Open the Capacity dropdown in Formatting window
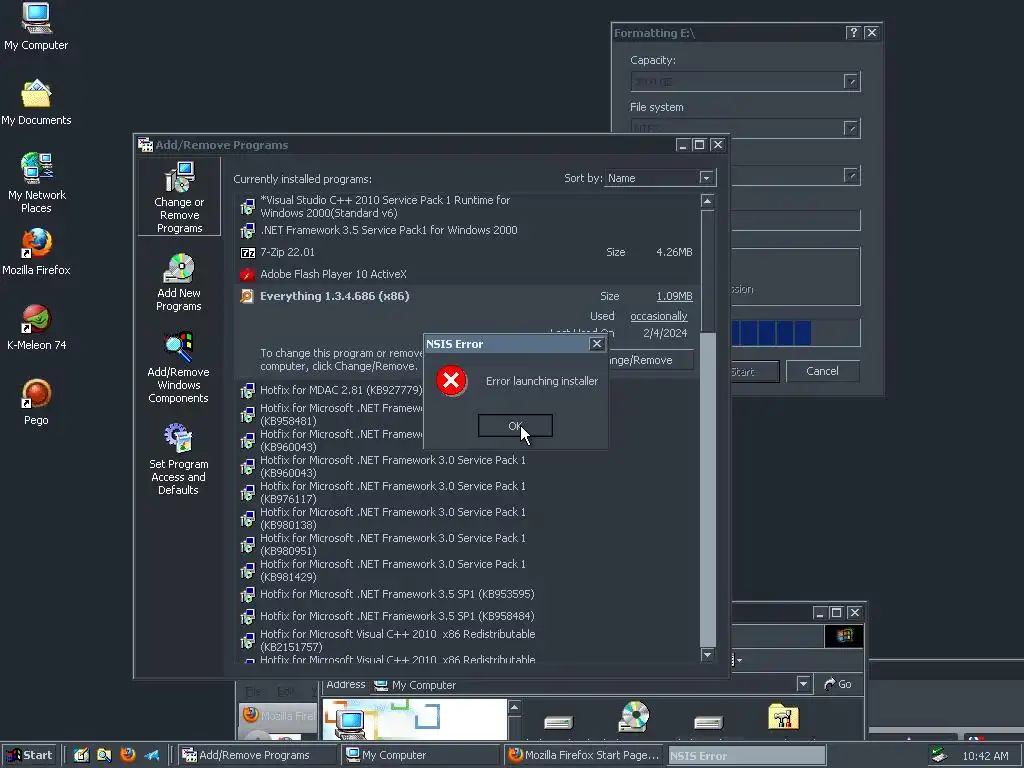The height and width of the screenshot is (768, 1024). pos(850,81)
